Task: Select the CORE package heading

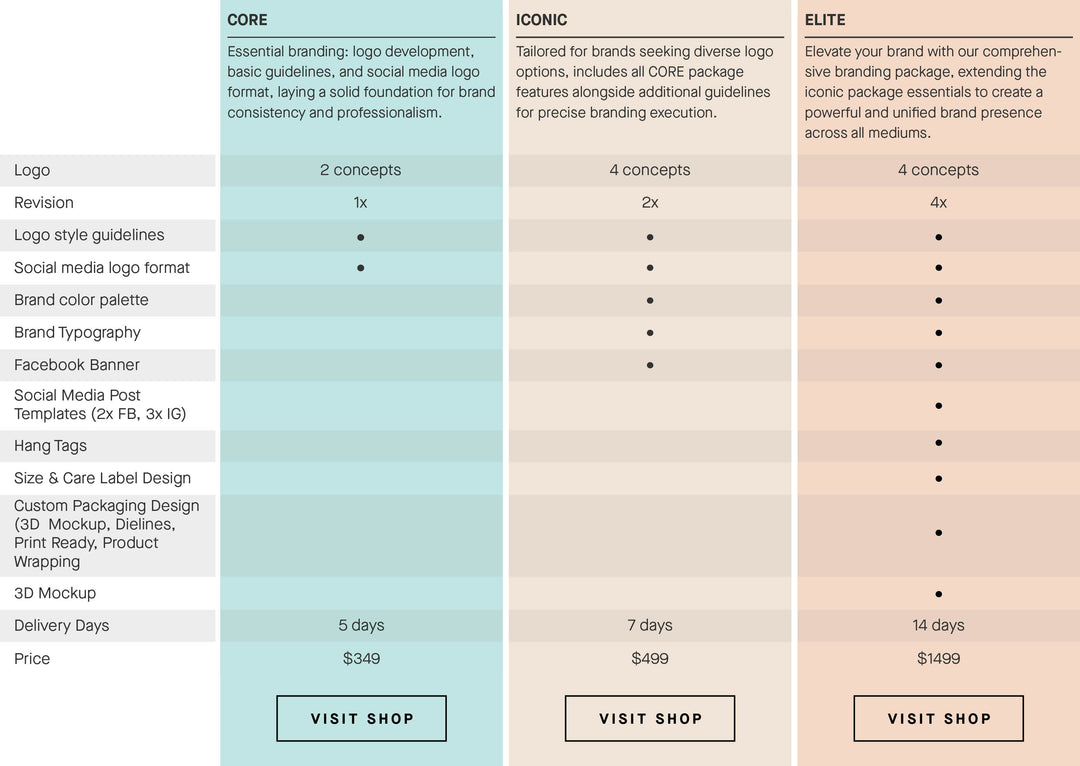Action: pos(248,20)
